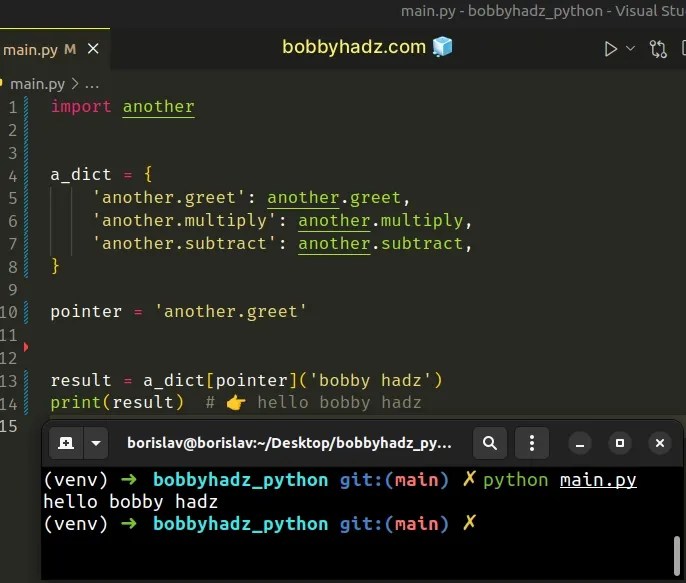Click 'bobbyhadz_python' in first terminal prompt
The height and width of the screenshot is (583, 686).
point(240,480)
